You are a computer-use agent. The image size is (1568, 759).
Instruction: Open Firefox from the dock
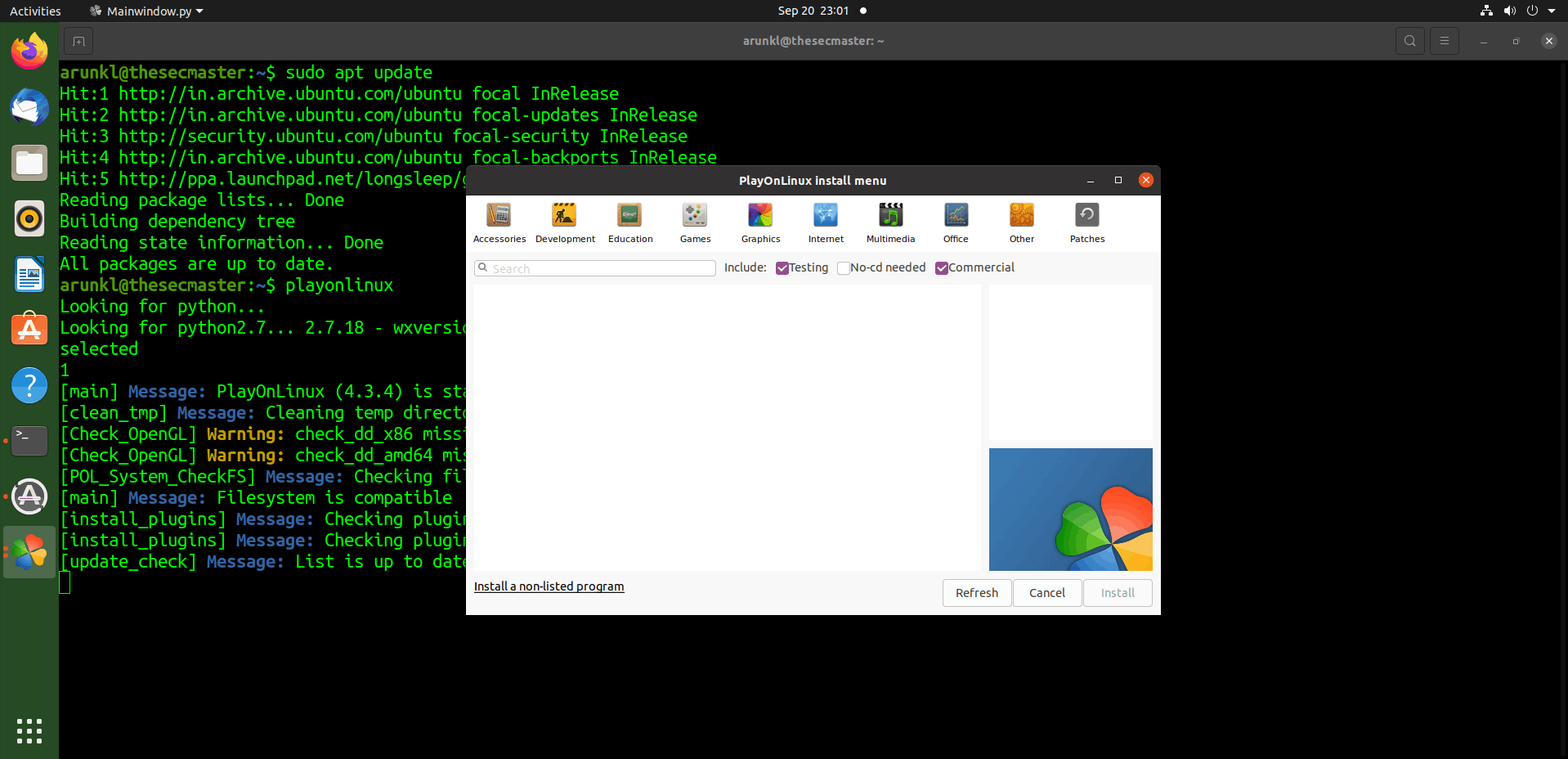[29, 52]
